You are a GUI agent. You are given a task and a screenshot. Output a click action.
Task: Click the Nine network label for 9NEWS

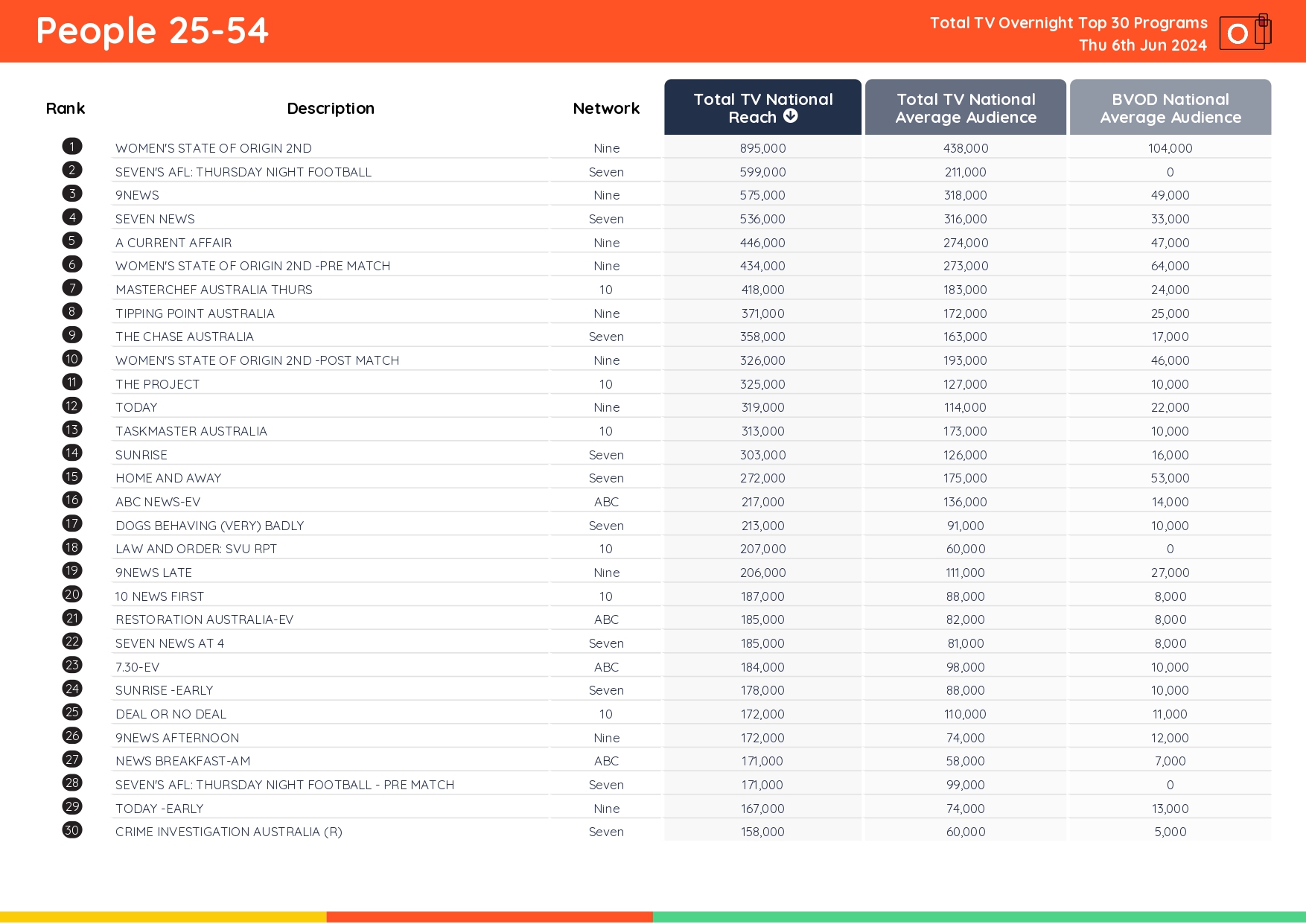pyautogui.click(x=606, y=194)
